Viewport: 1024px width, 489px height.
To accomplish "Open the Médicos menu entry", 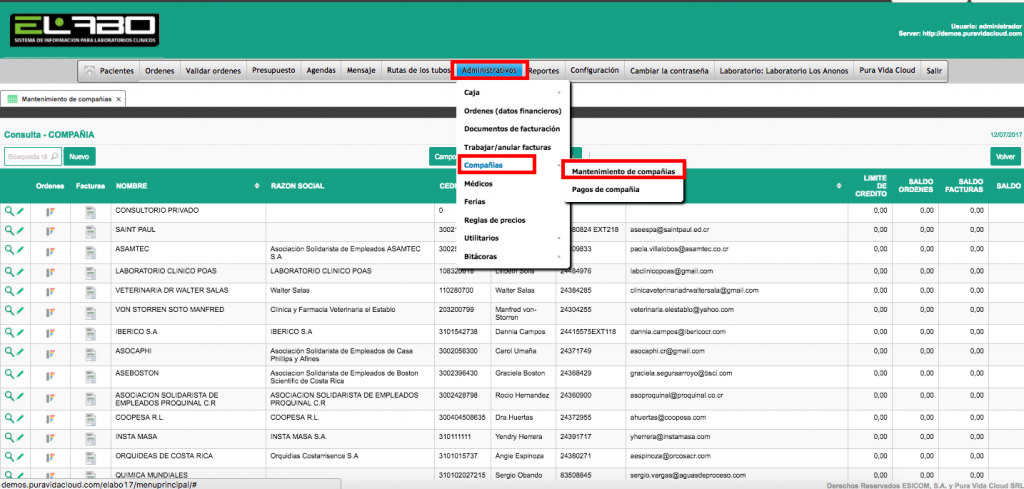I will [x=478, y=184].
